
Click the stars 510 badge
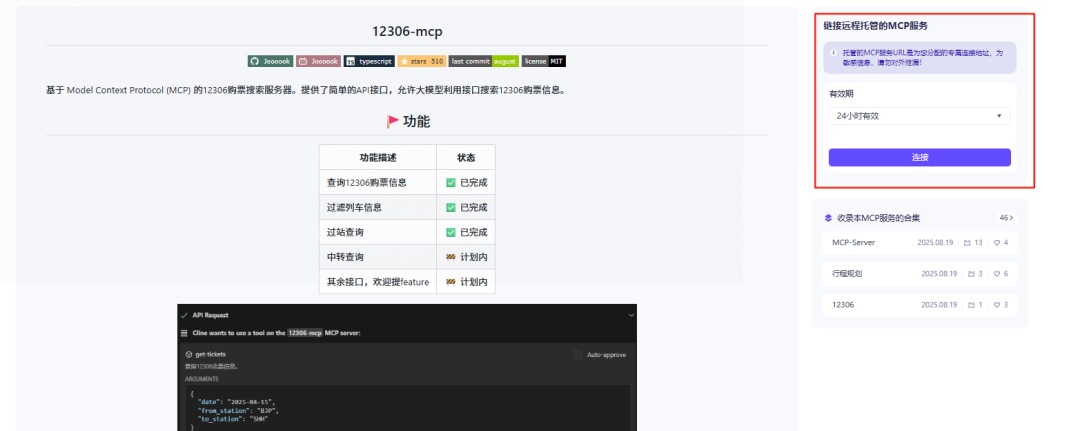[422, 61]
